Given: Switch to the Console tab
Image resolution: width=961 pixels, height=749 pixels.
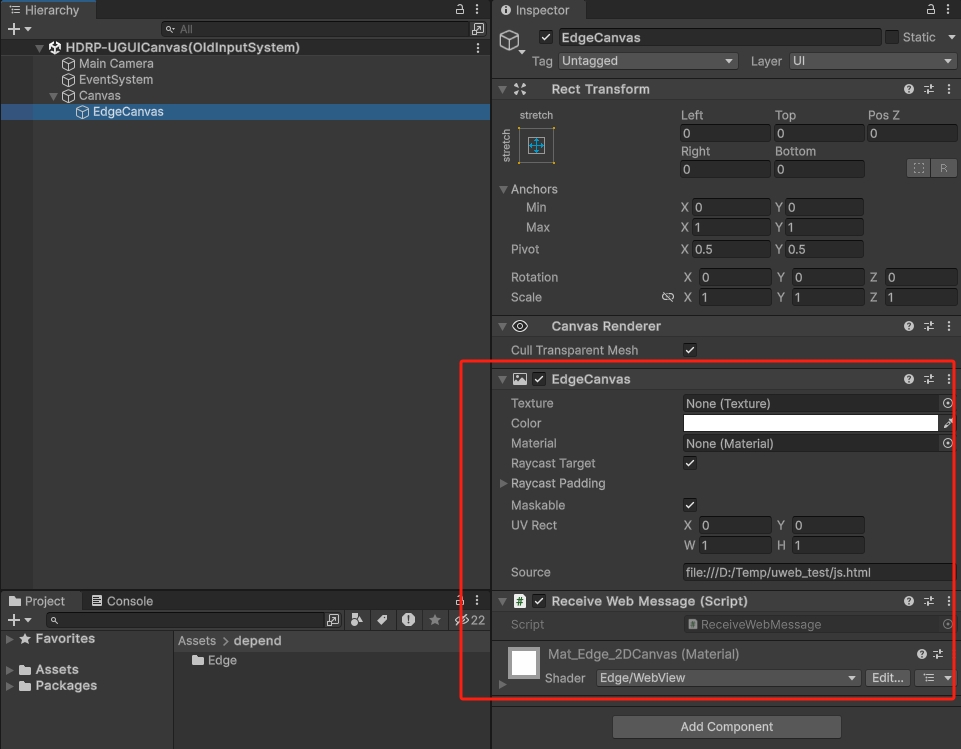Looking at the screenshot, I should [122, 601].
